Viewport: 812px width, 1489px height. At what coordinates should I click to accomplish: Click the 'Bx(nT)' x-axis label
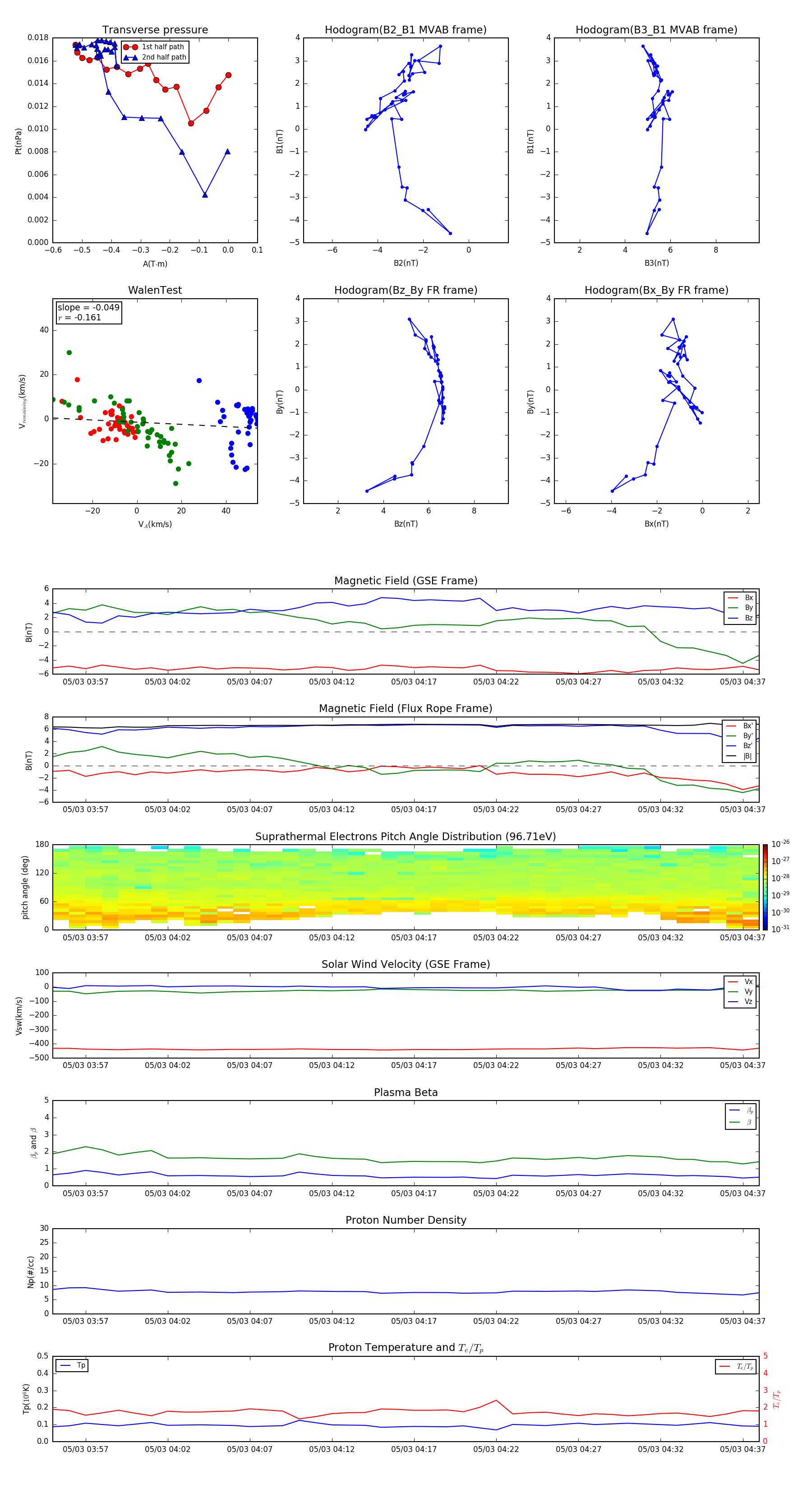point(656,524)
